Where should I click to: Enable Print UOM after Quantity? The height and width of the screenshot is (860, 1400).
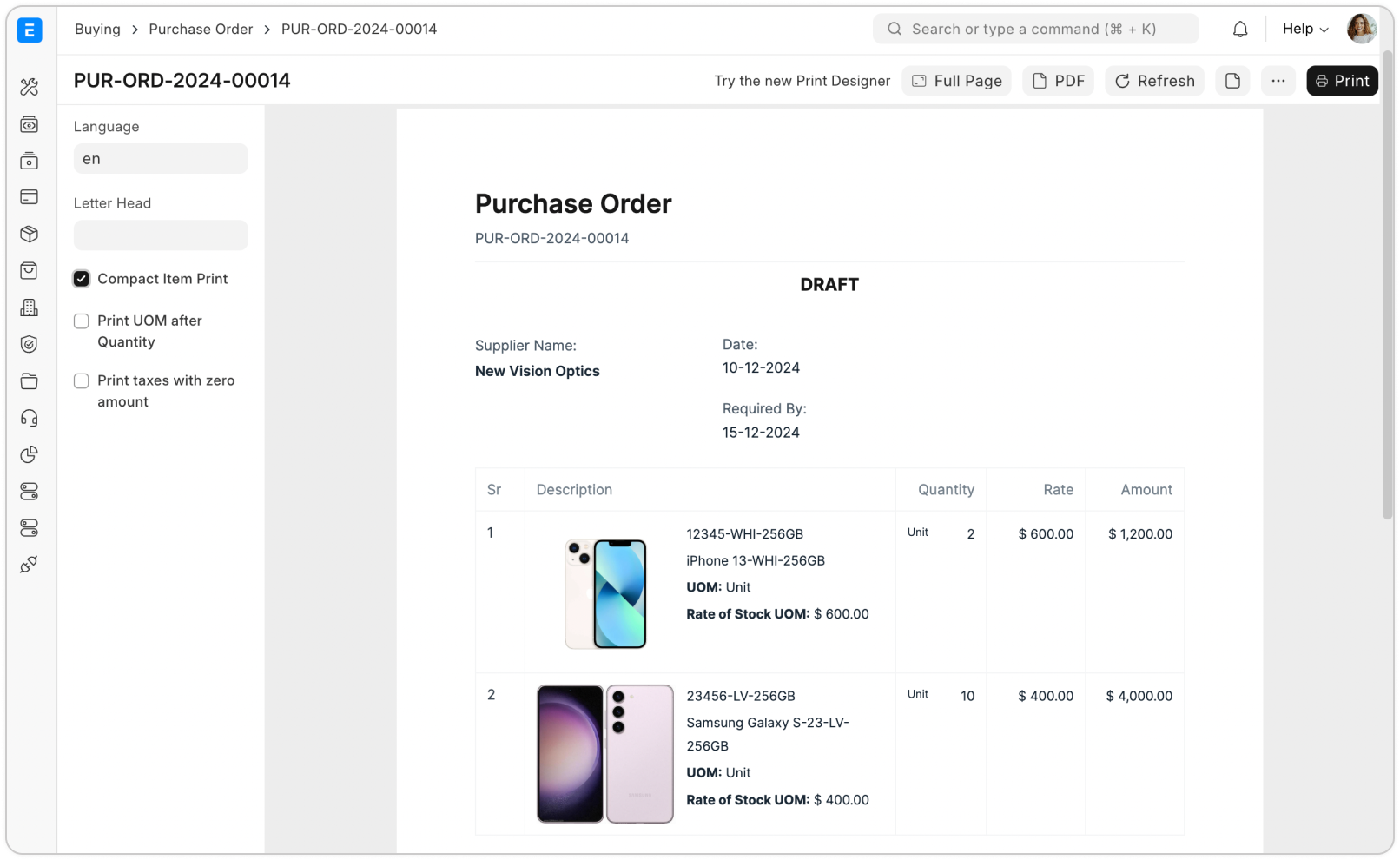(x=82, y=321)
